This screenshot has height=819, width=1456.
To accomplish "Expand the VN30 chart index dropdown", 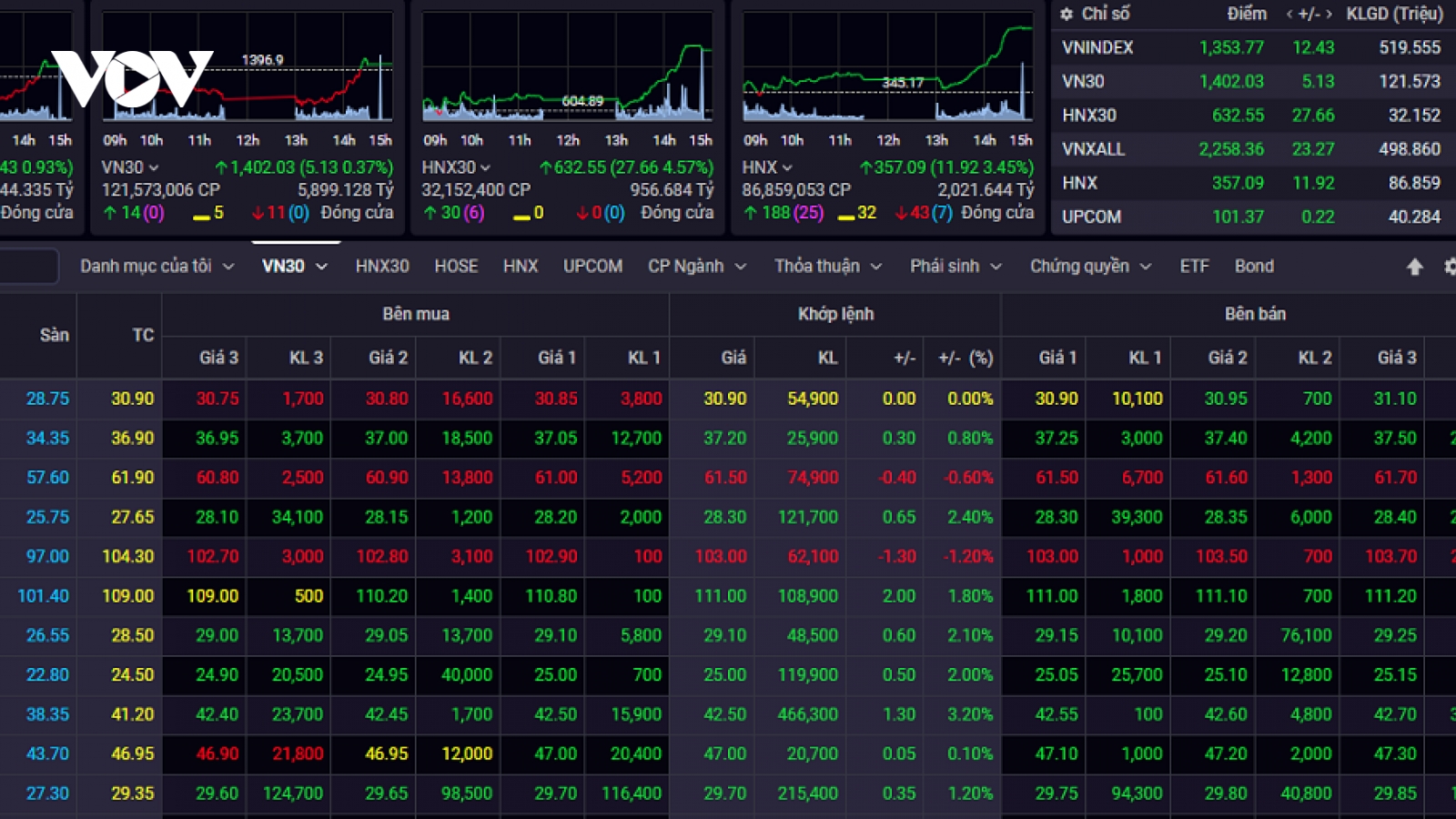I will (154, 167).
